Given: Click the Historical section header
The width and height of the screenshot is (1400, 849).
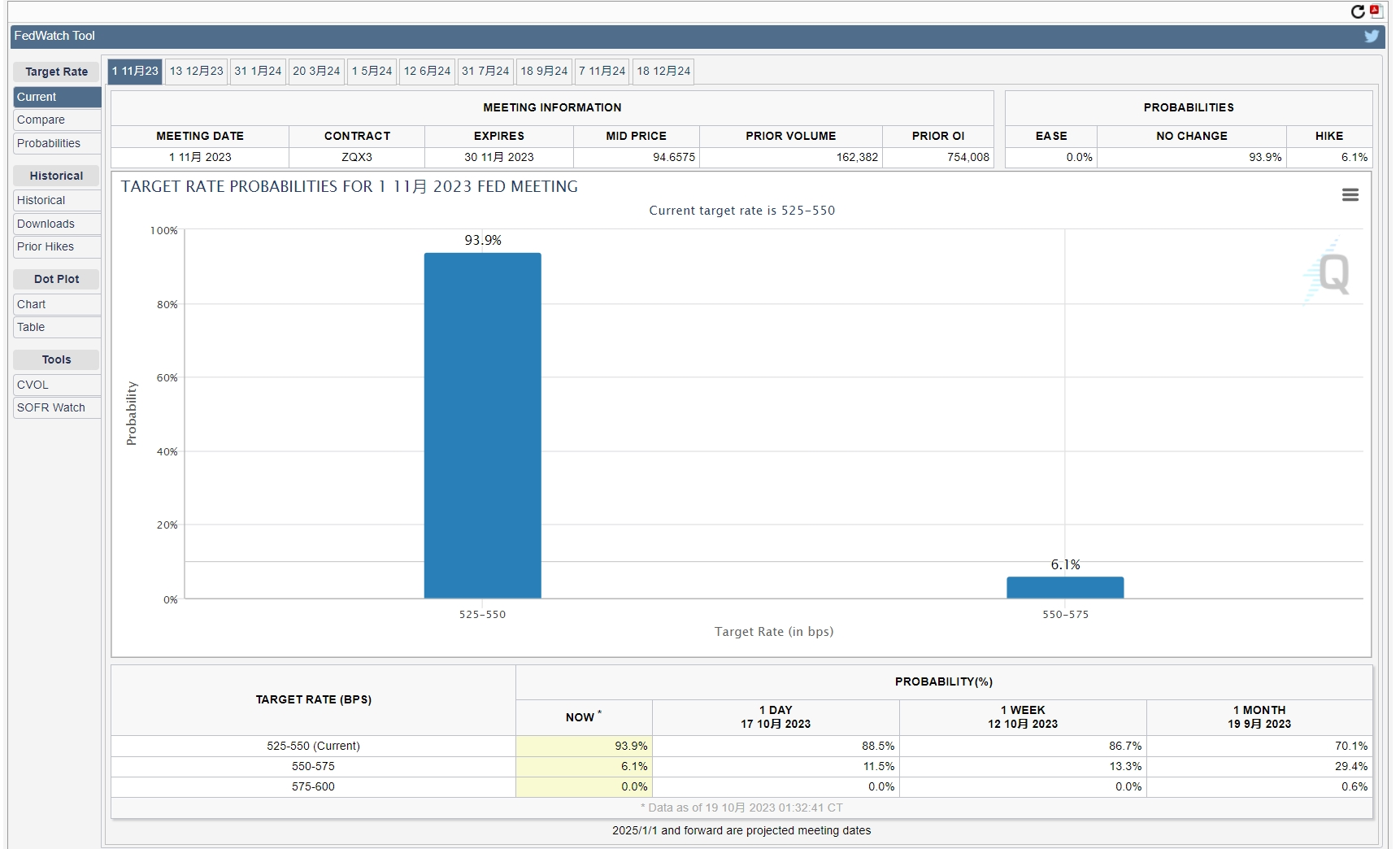Looking at the screenshot, I should [56, 176].
